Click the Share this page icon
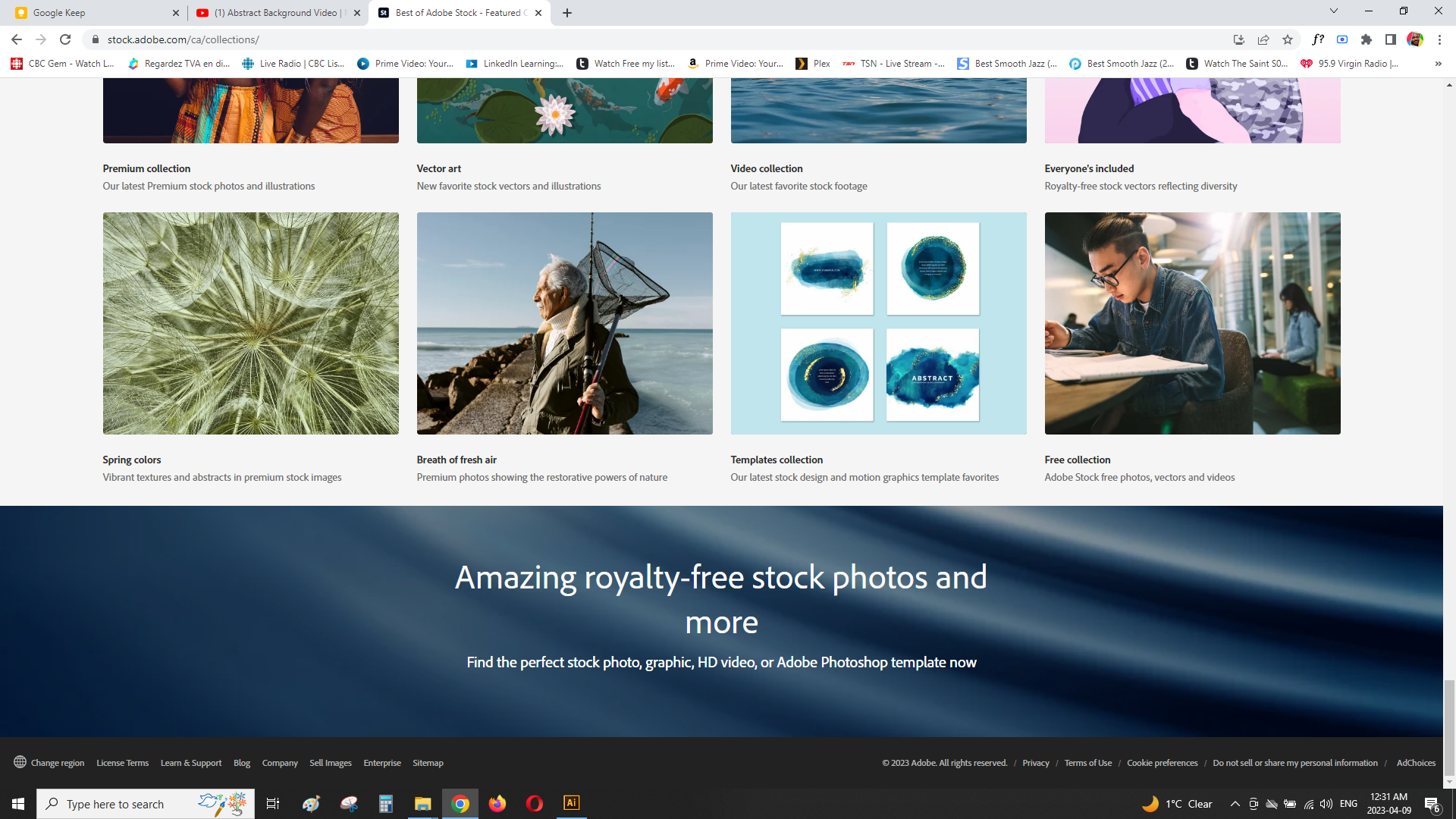The width and height of the screenshot is (1456, 819). 1263,39
